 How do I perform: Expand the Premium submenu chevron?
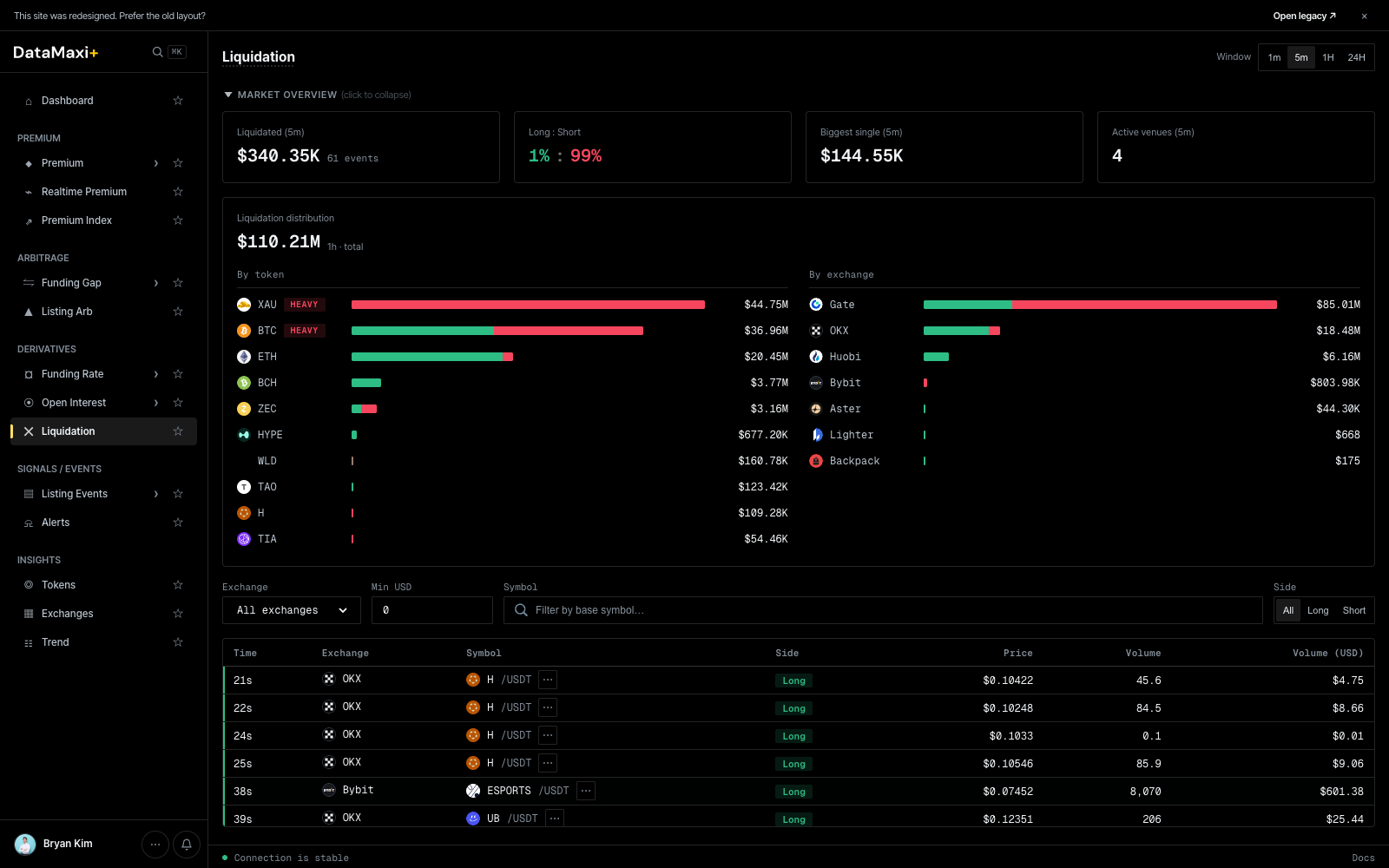(156, 163)
